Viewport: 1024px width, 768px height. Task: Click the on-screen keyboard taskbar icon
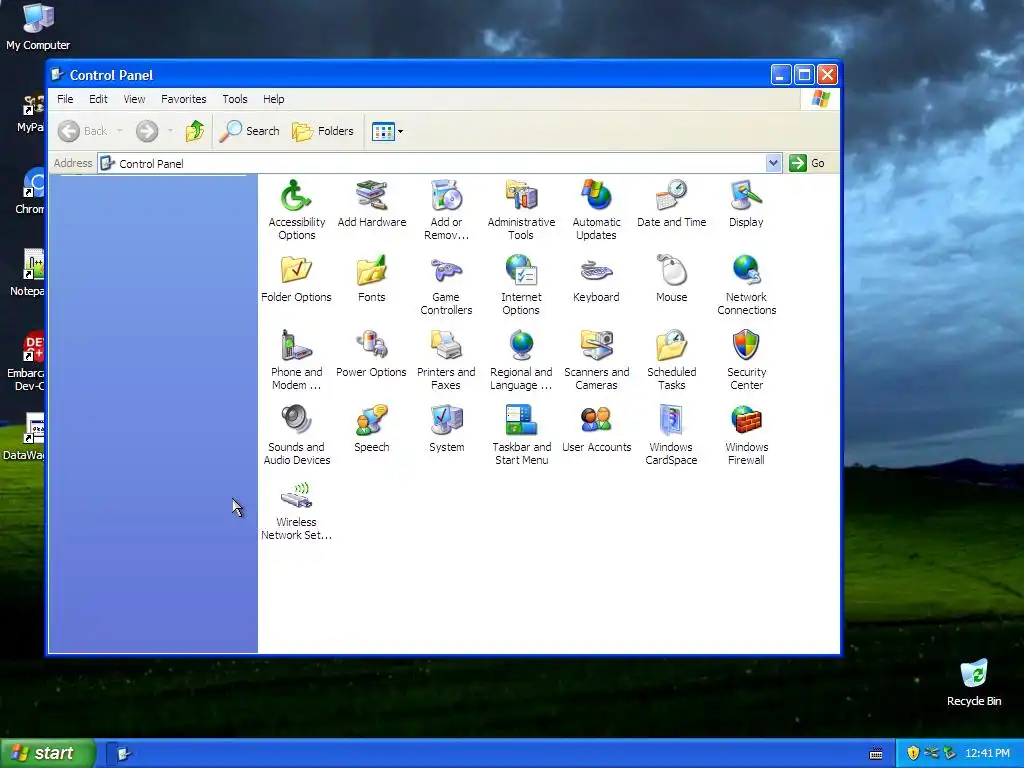click(876, 754)
